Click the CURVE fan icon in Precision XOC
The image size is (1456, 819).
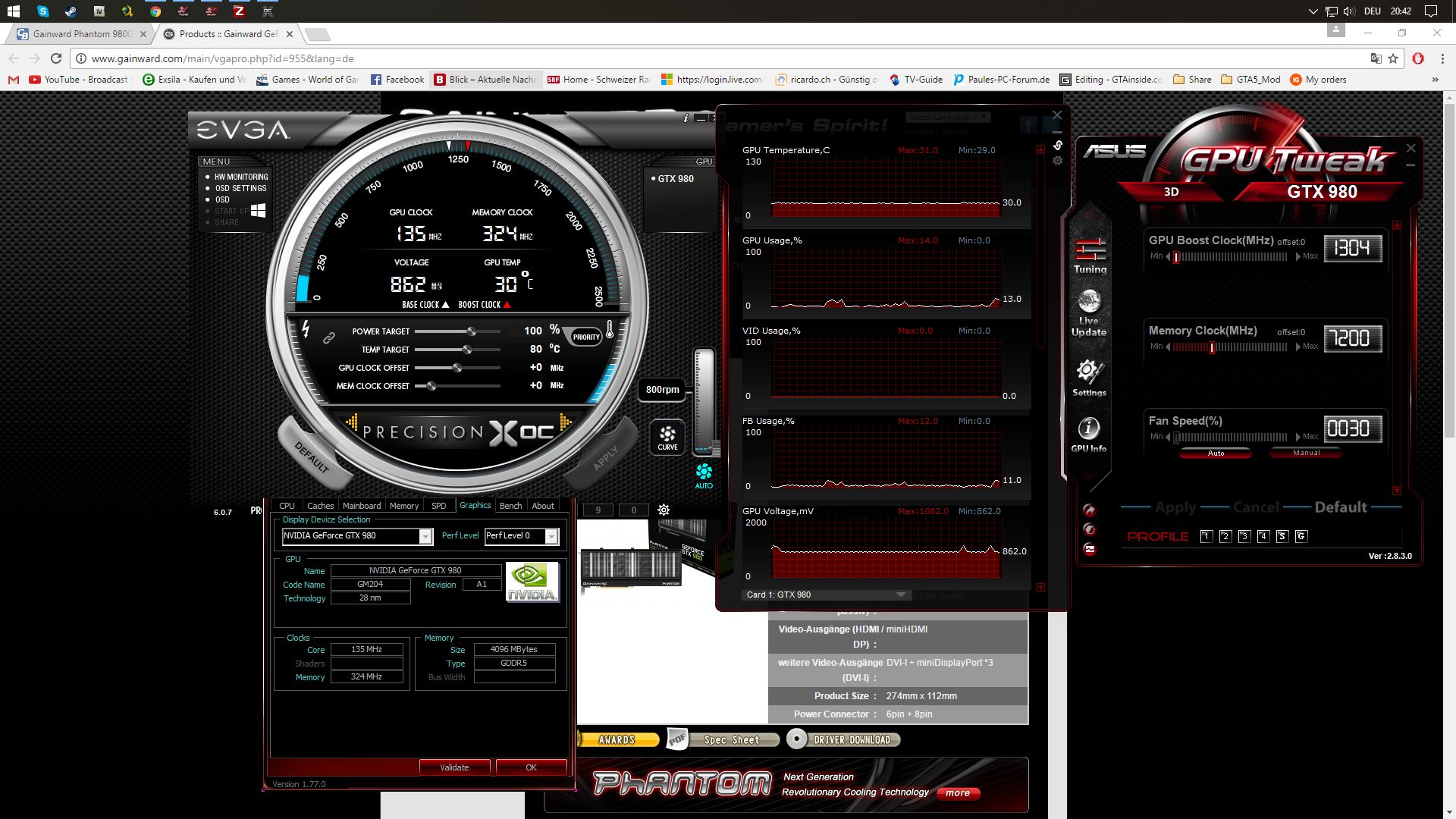pyautogui.click(x=667, y=437)
